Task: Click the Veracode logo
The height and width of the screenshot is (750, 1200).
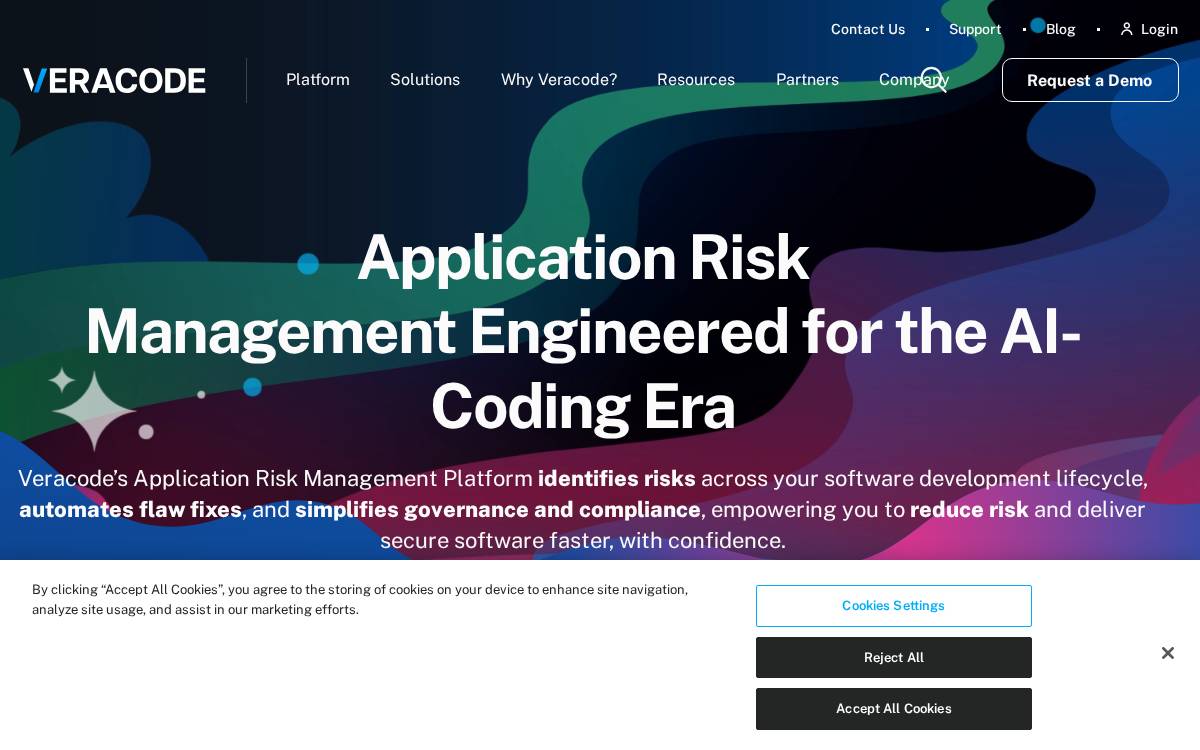Action: tap(114, 80)
